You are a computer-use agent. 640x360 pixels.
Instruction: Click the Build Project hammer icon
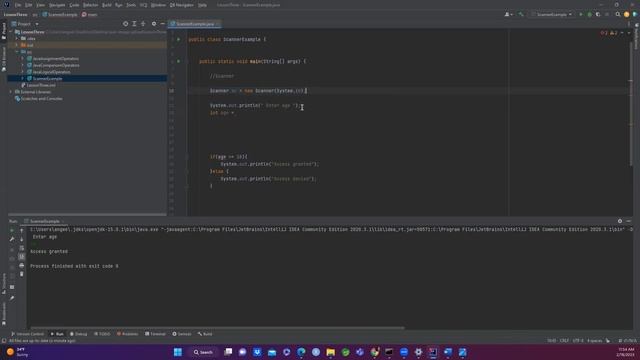(x=521, y=14)
